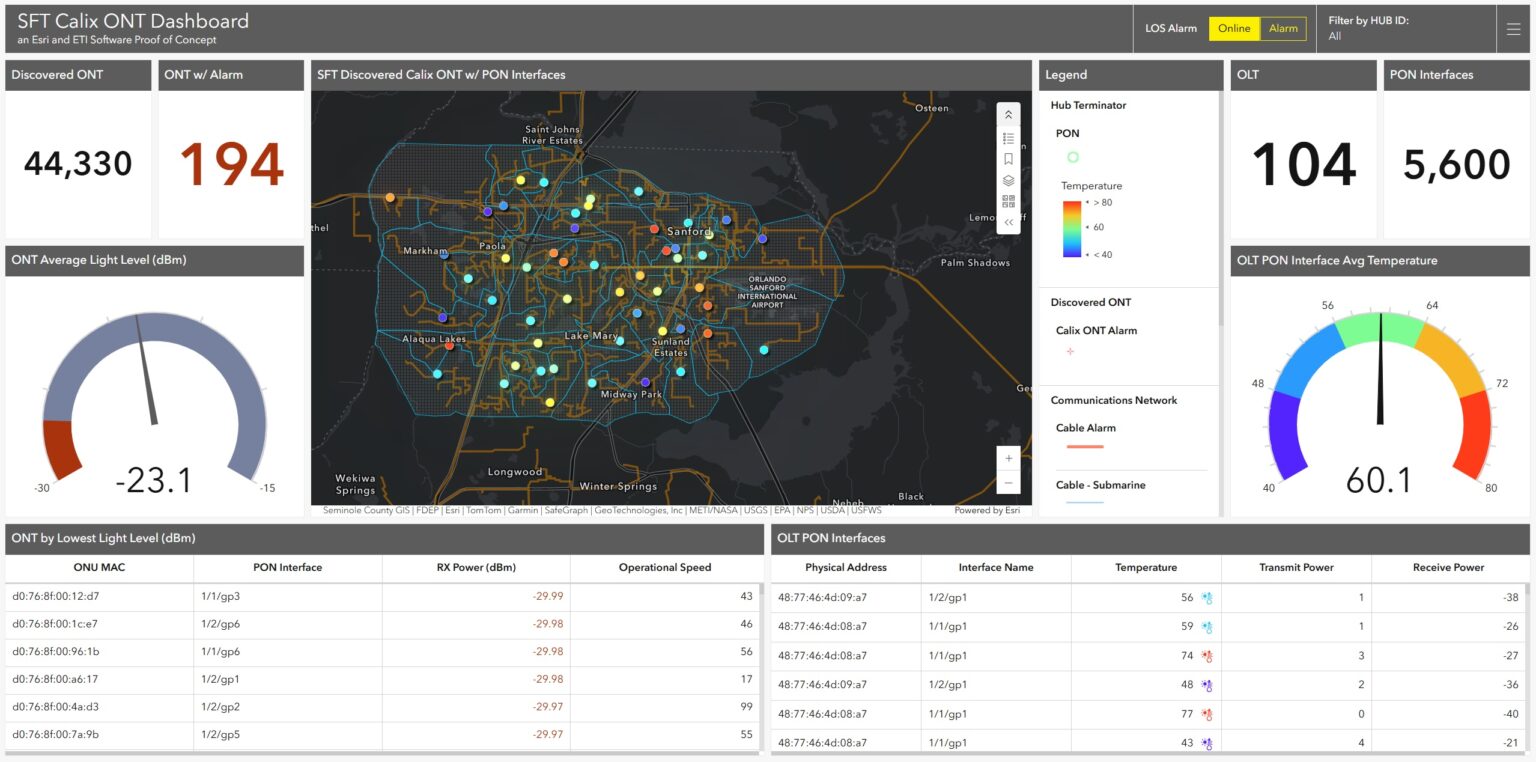Click the Transmit Power column header
1536x762 pixels.
pos(1296,567)
